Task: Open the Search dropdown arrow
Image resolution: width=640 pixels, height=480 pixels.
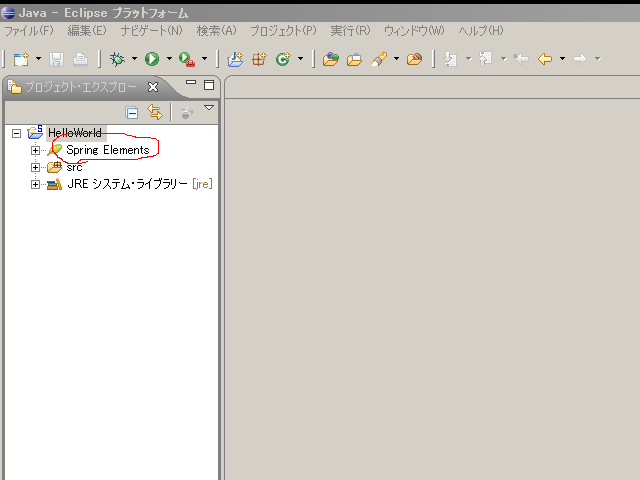Action: click(x=396, y=59)
